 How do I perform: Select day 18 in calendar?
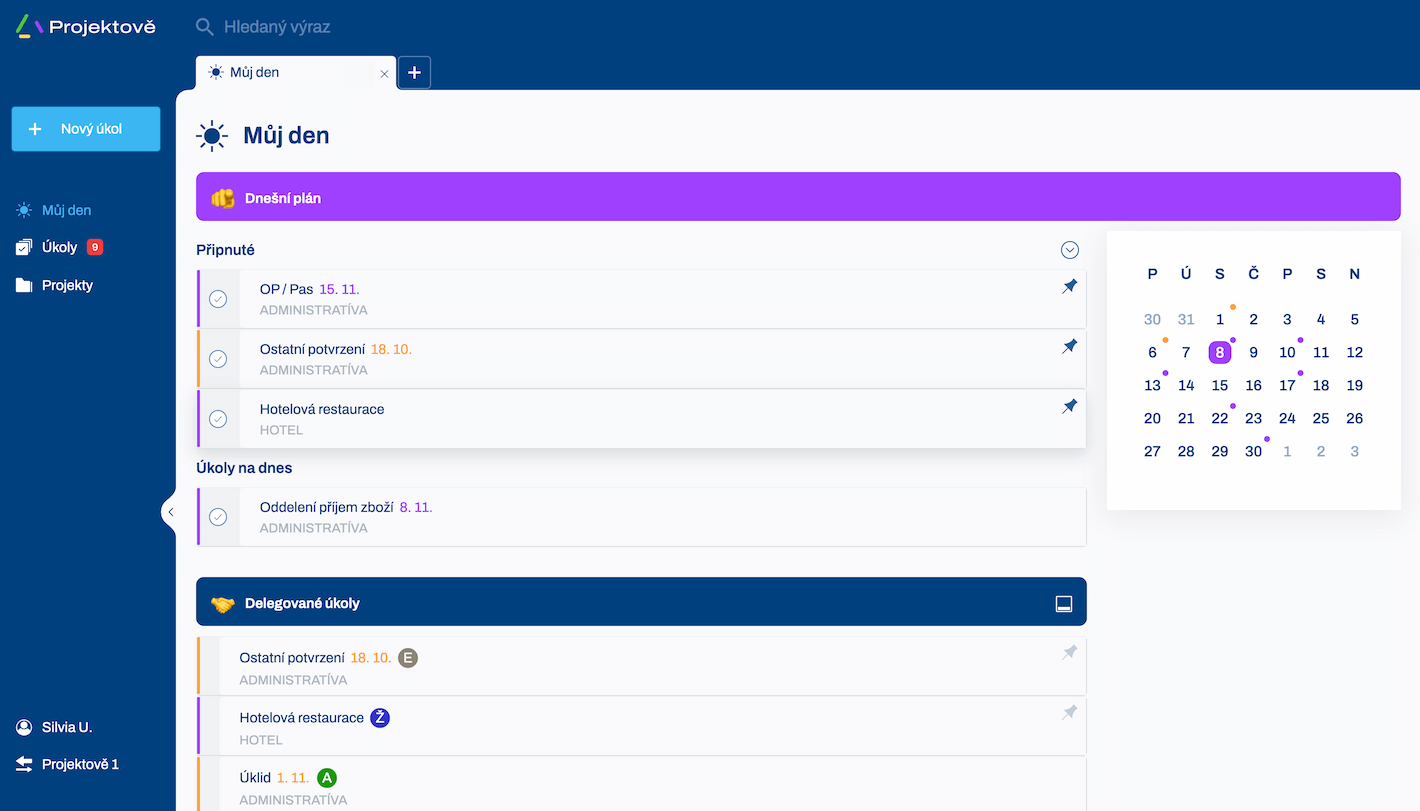click(x=1321, y=385)
